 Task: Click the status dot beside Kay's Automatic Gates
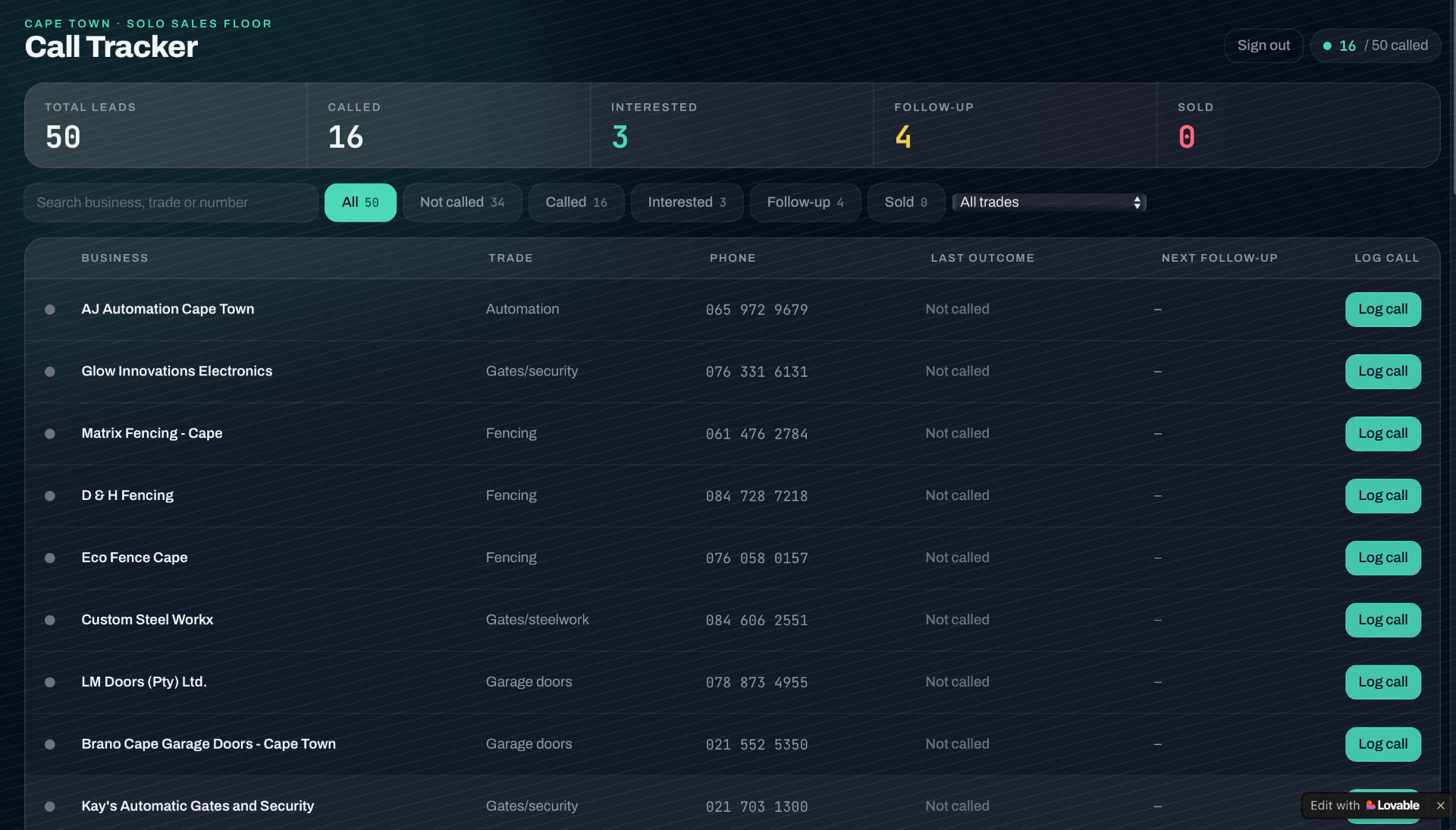50,806
